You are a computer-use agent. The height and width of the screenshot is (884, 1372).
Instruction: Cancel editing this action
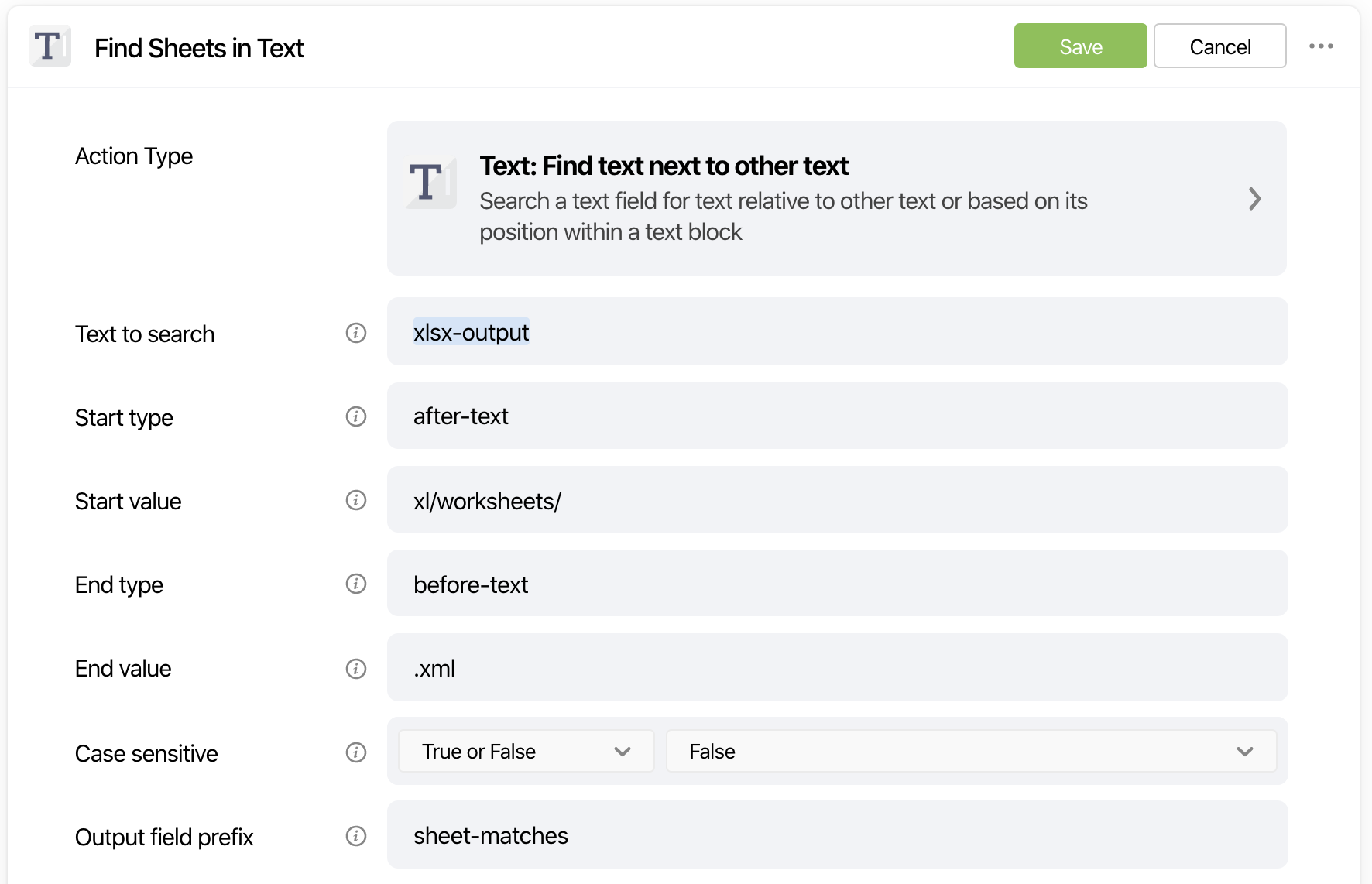tap(1219, 46)
